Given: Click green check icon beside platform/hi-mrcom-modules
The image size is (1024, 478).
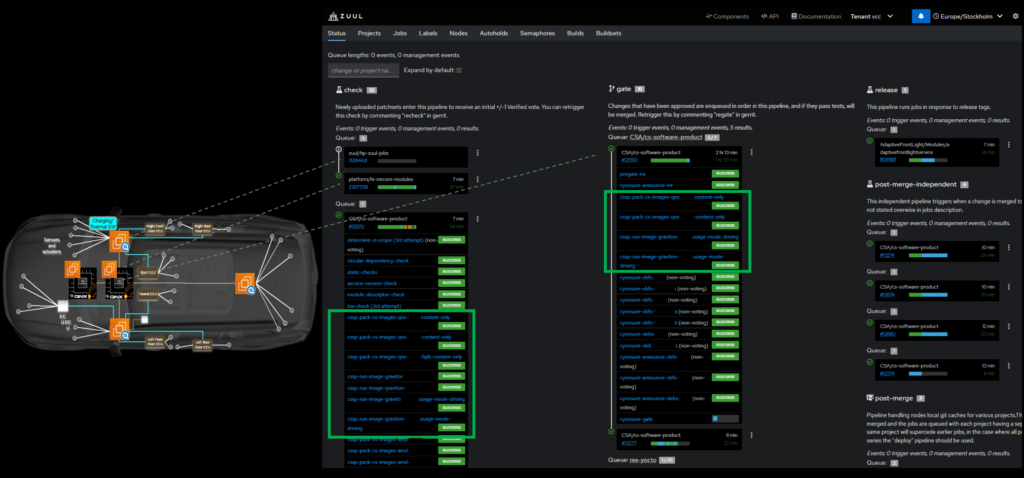Looking at the screenshot, I should click(x=338, y=176).
